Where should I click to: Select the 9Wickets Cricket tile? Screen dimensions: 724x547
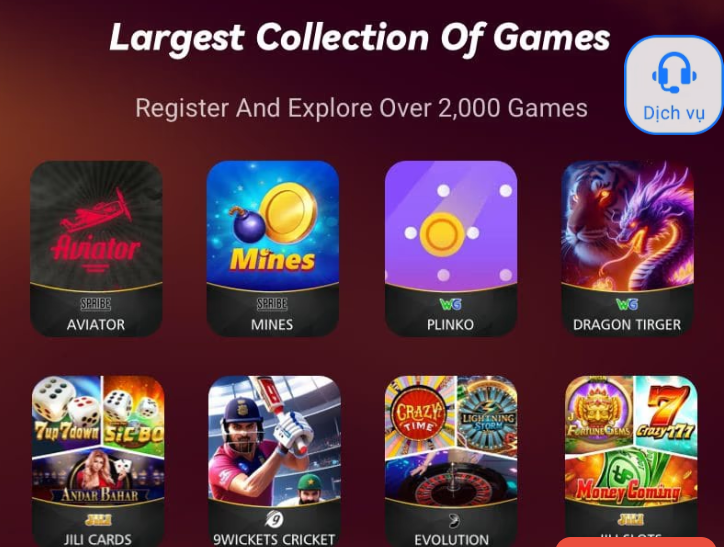click(x=274, y=461)
